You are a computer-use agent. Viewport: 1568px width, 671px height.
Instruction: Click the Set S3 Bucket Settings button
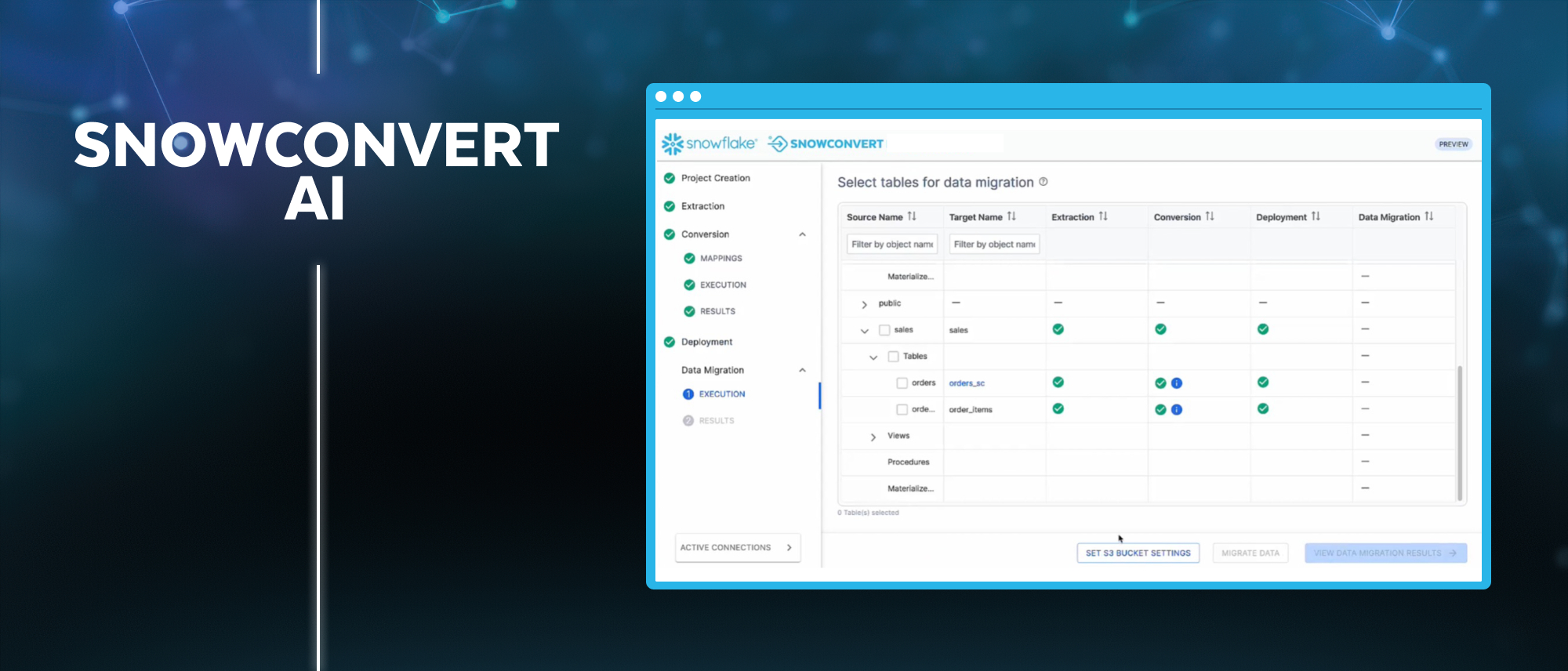tap(1138, 553)
